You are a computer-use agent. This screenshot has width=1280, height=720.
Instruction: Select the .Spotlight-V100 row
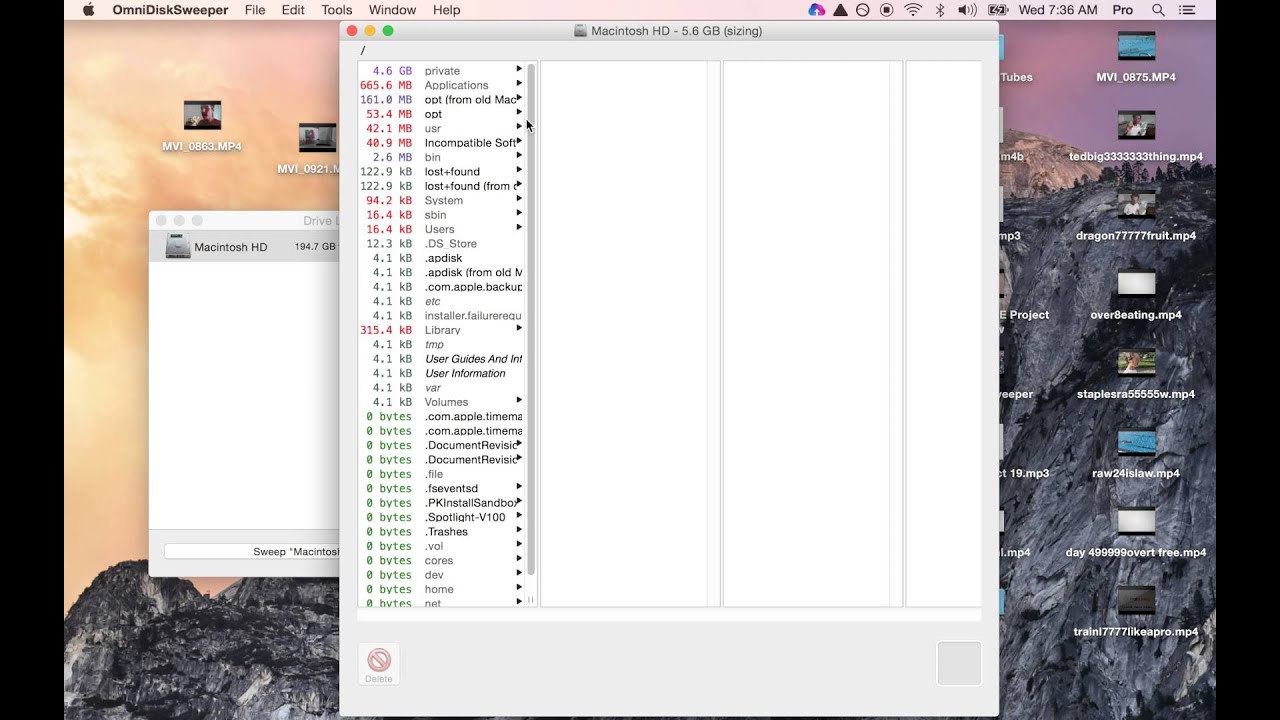[441, 517]
